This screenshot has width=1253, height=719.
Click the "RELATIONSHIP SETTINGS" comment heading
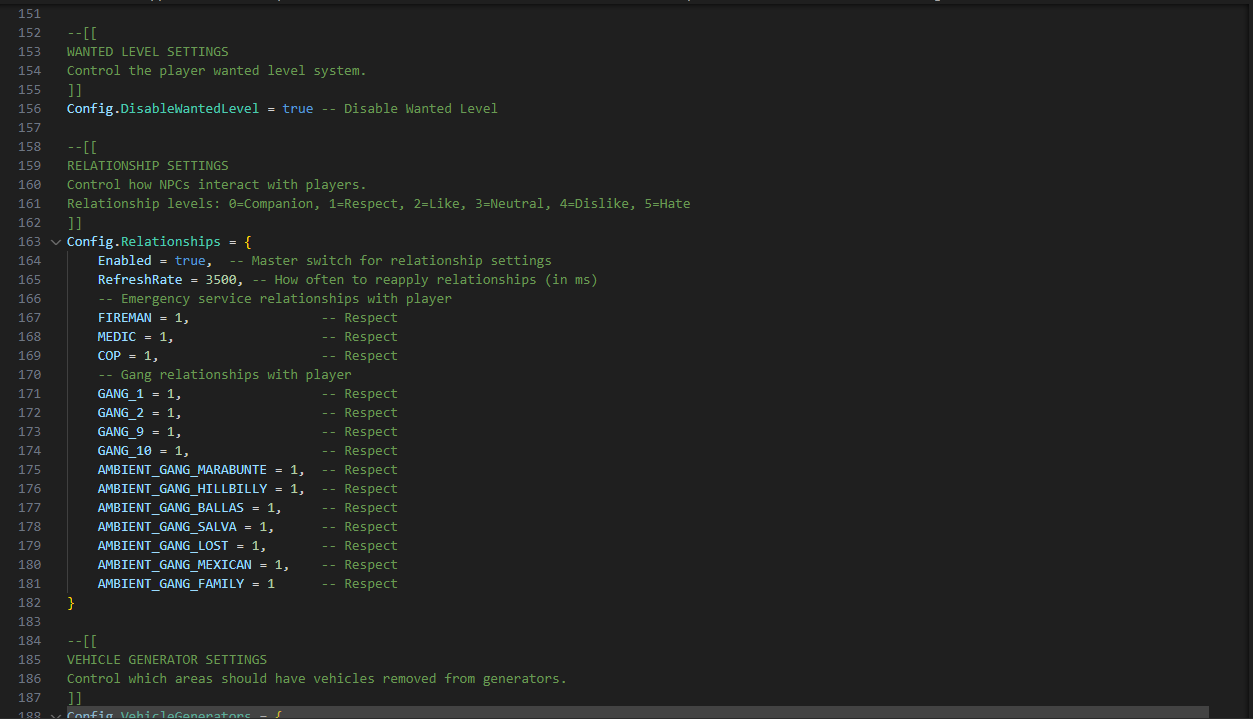[148, 166]
